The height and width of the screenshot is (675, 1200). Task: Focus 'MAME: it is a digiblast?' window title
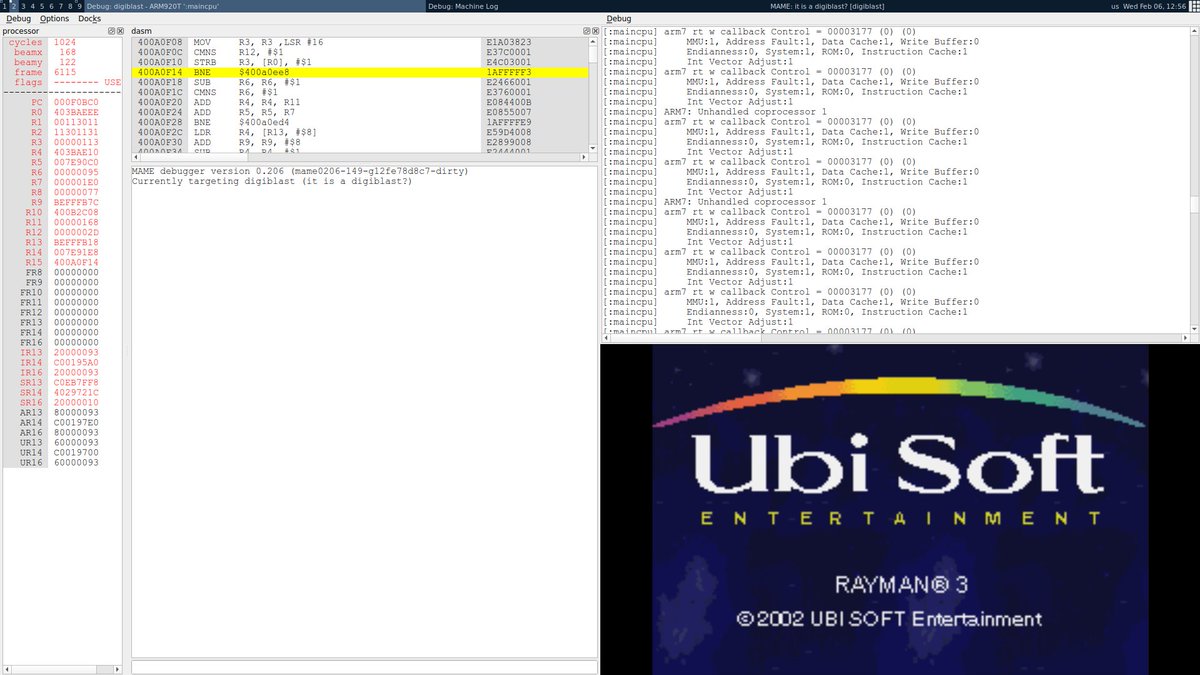(828, 6)
